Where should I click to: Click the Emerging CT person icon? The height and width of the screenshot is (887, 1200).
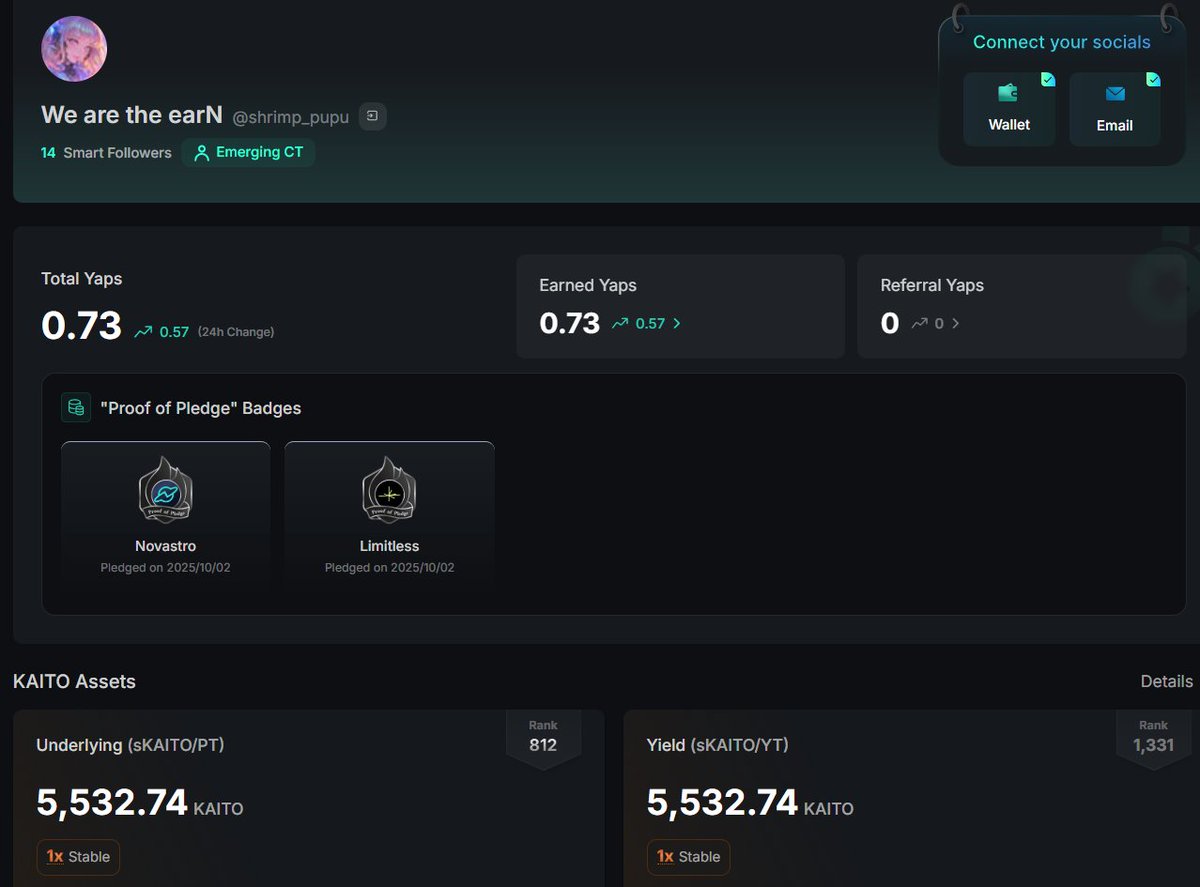pos(202,153)
